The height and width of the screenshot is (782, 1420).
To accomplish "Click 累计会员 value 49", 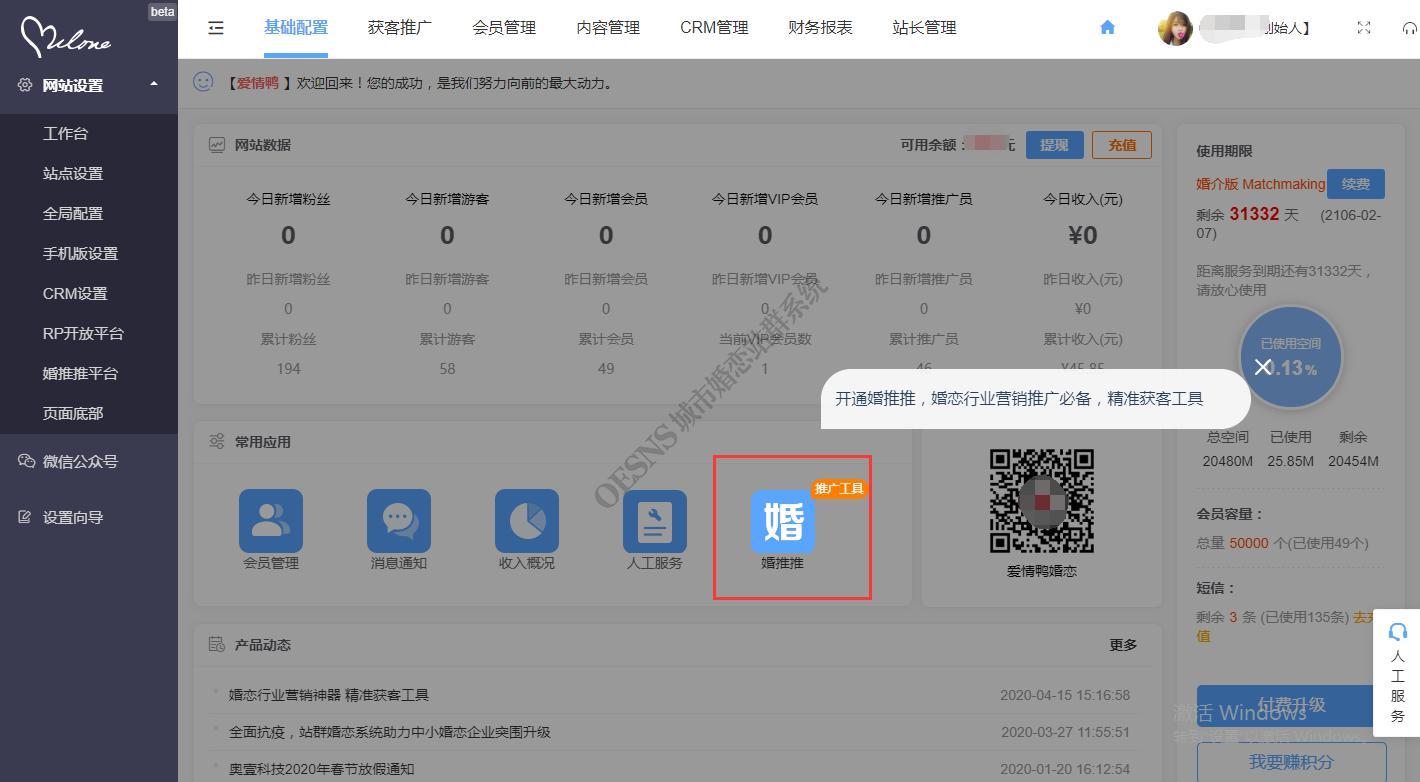I will [606, 368].
